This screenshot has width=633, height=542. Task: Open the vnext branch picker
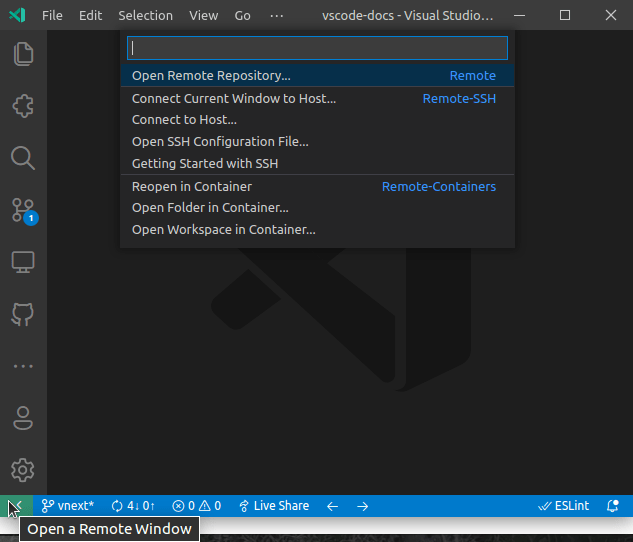68,506
